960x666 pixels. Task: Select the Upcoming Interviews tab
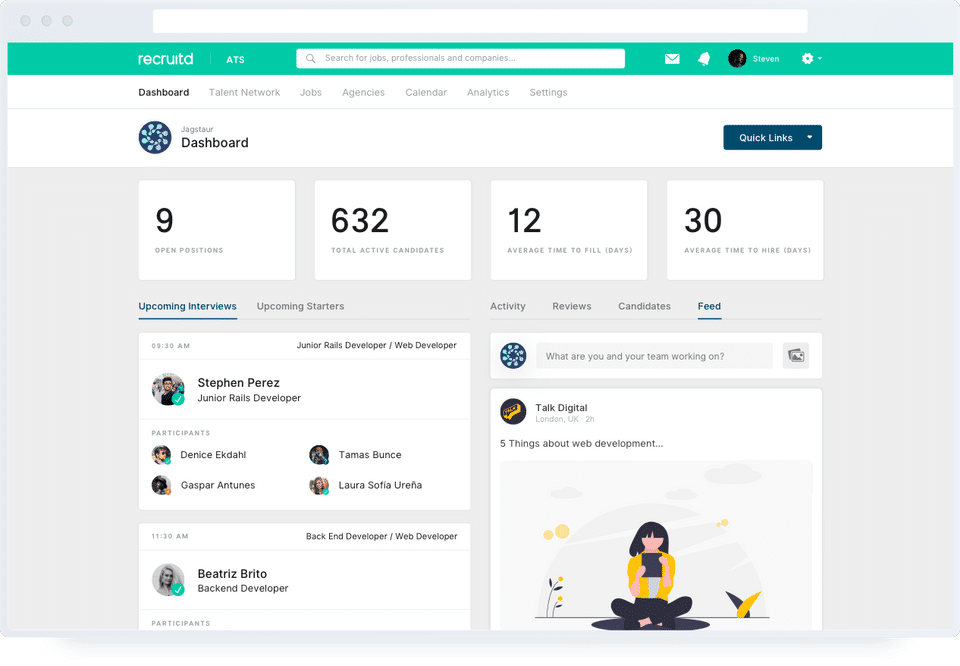click(x=187, y=306)
